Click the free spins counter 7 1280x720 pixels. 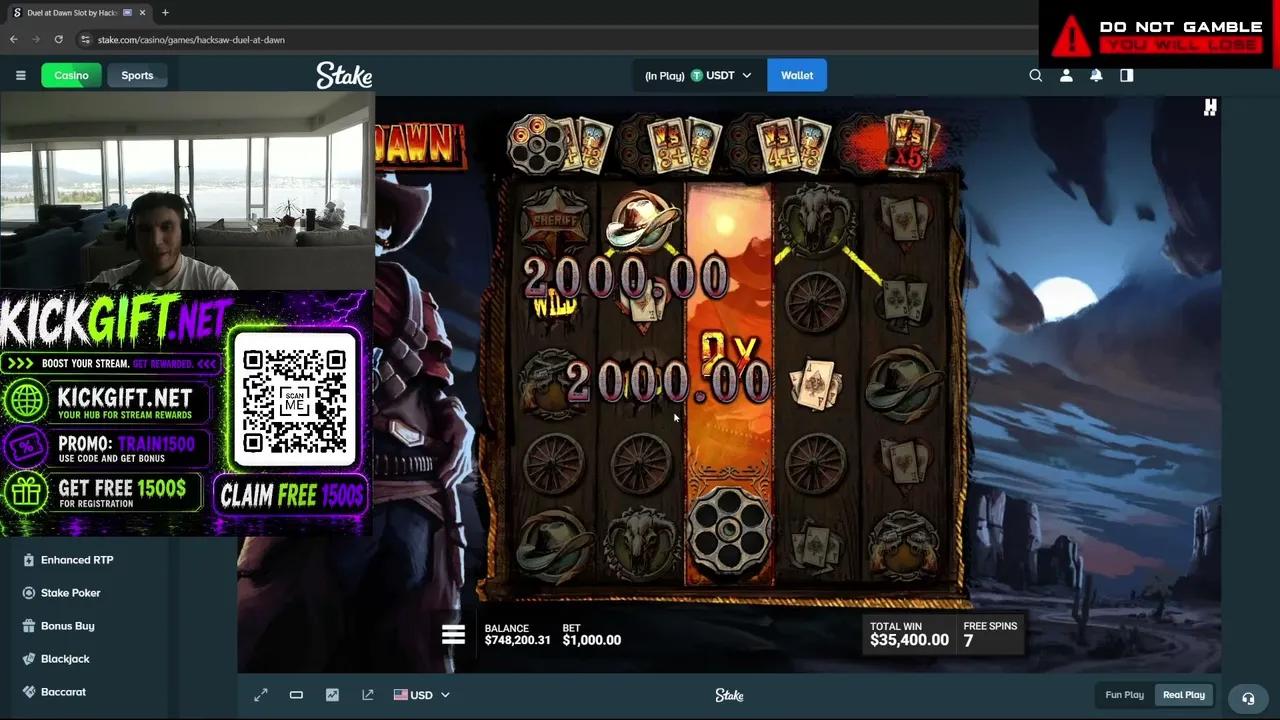click(x=968, y=641)
